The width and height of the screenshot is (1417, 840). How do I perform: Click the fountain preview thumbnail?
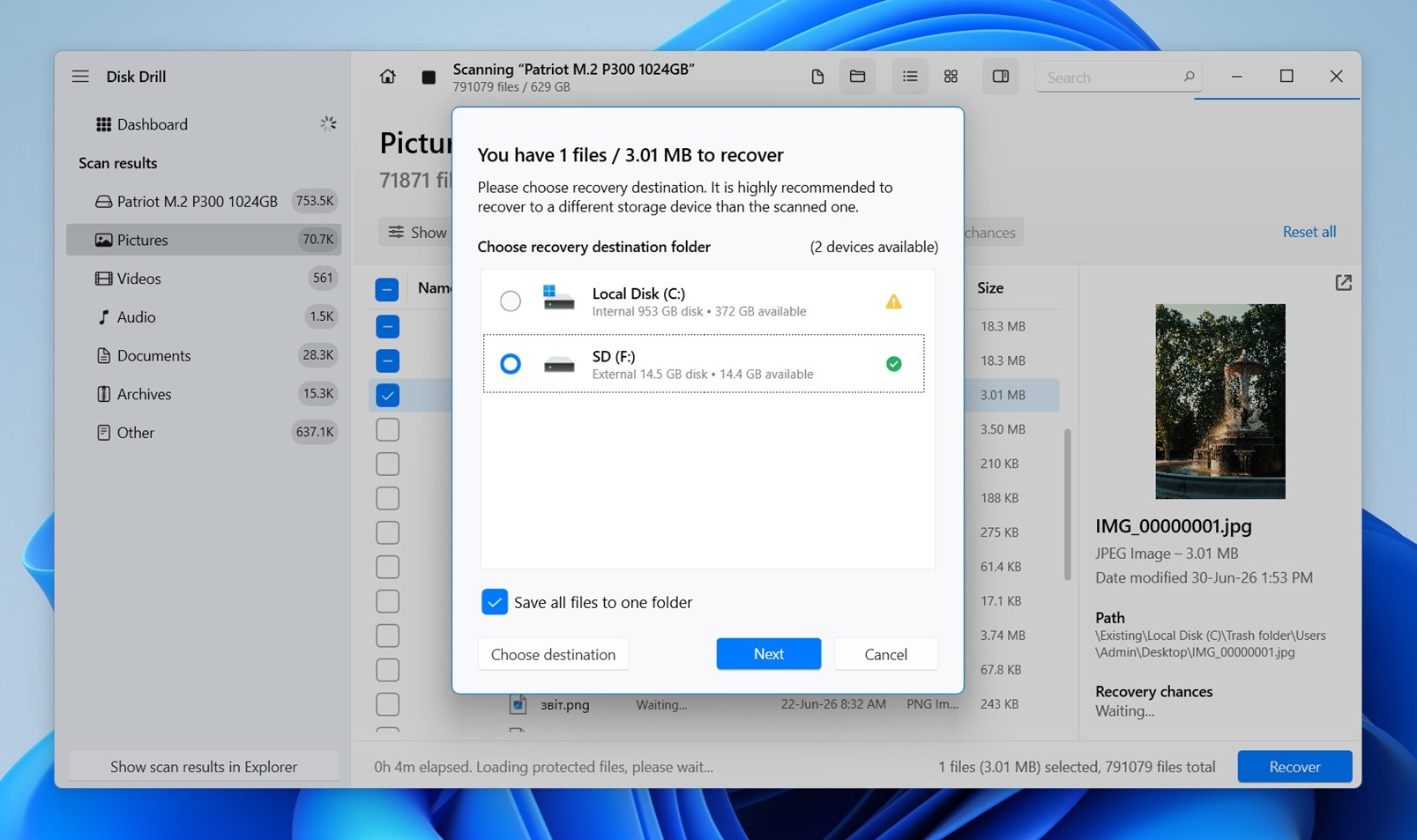1220,401
